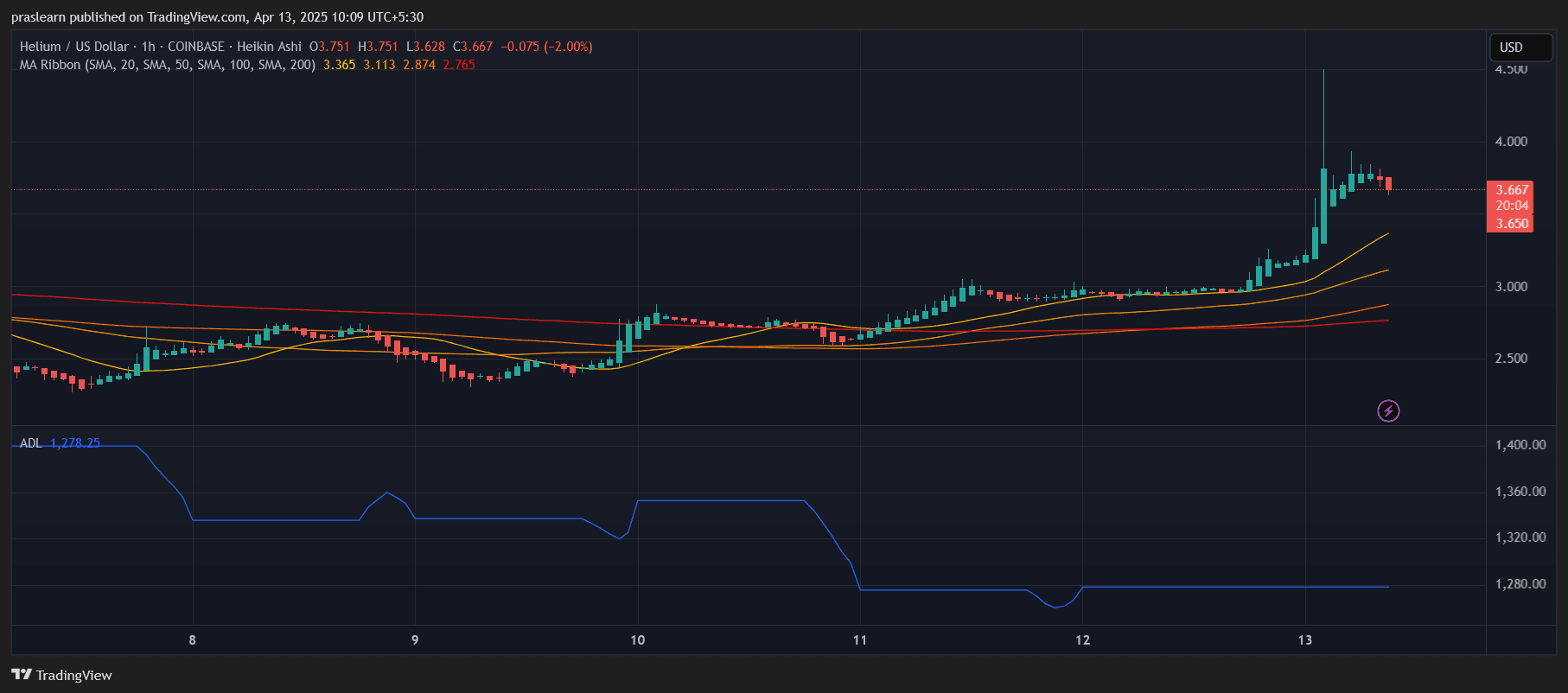The width and height of the screenshot is (1568, 693).
Task: Click the 20:04 candle countdown timer
Action: (x=1511, y=207)
